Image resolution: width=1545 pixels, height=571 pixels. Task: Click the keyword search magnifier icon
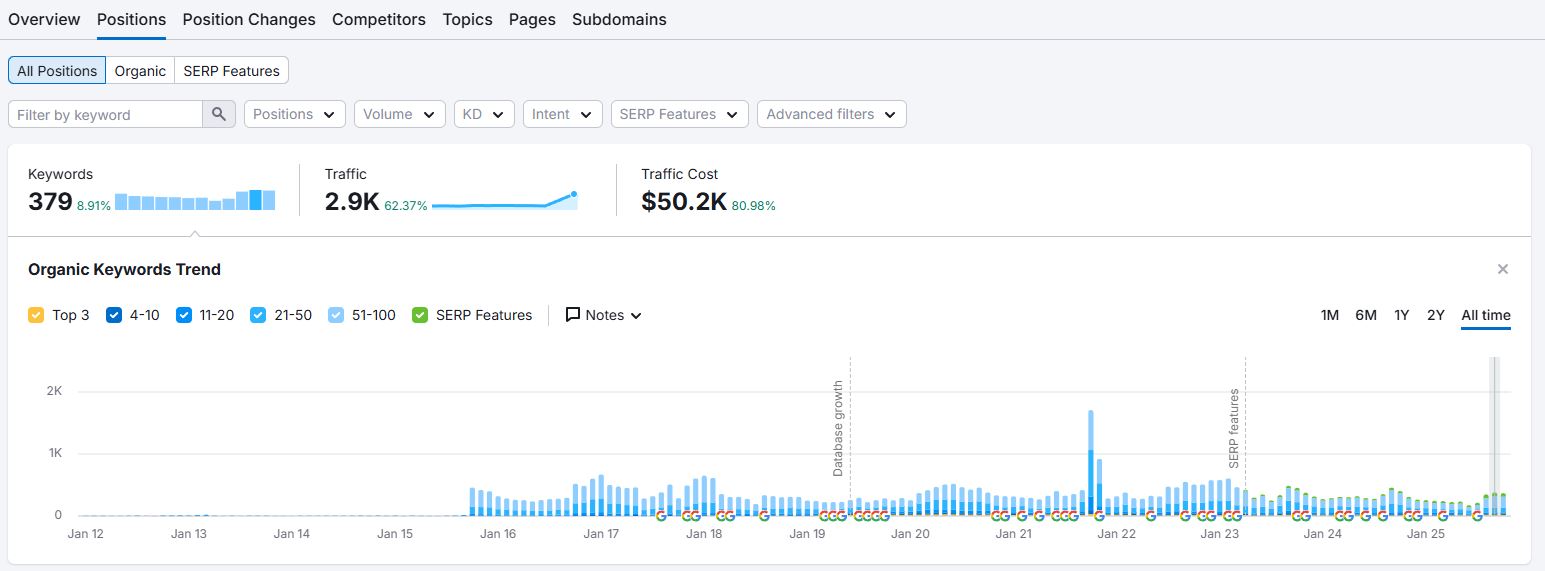[x=219, y=114]
